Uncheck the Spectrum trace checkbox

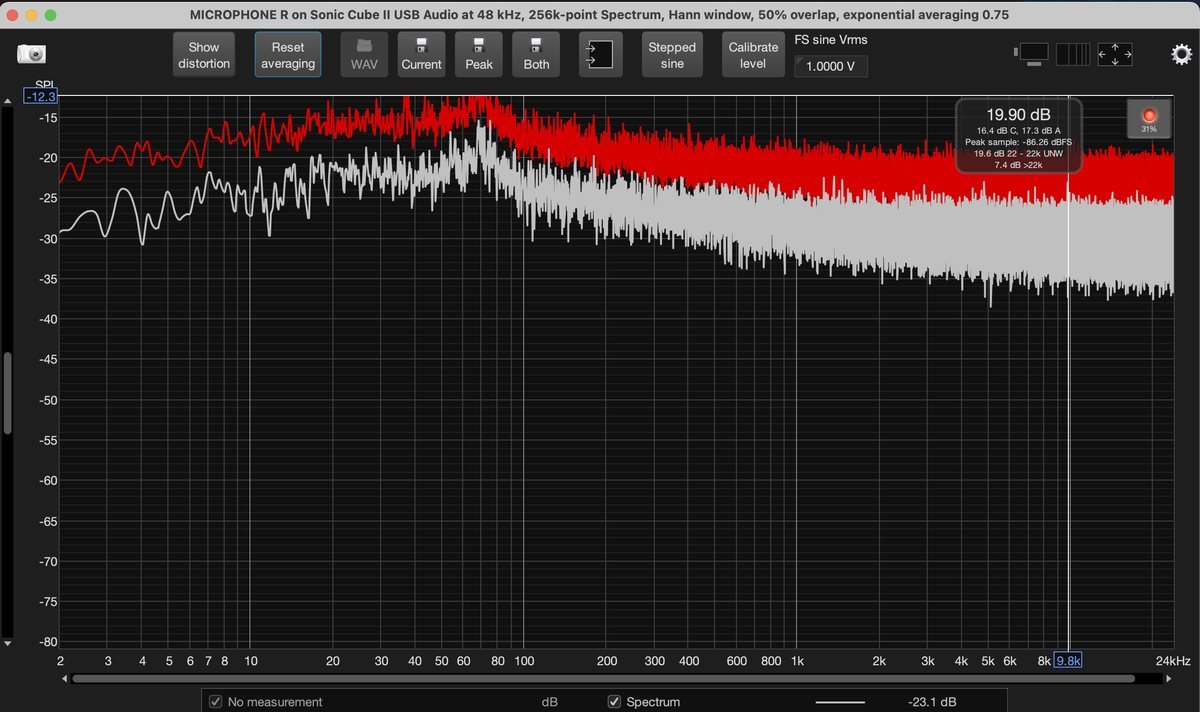pyautogui.click(x=614, y=702)
